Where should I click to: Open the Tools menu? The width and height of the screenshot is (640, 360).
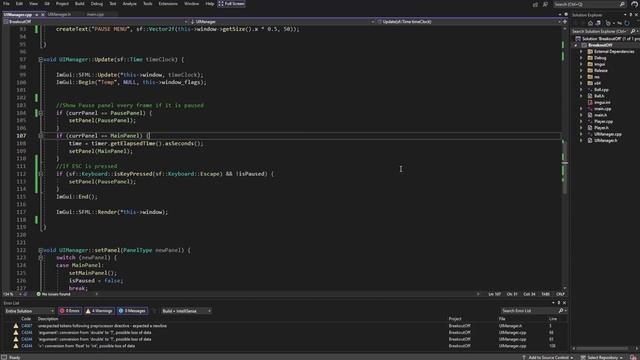147,4
